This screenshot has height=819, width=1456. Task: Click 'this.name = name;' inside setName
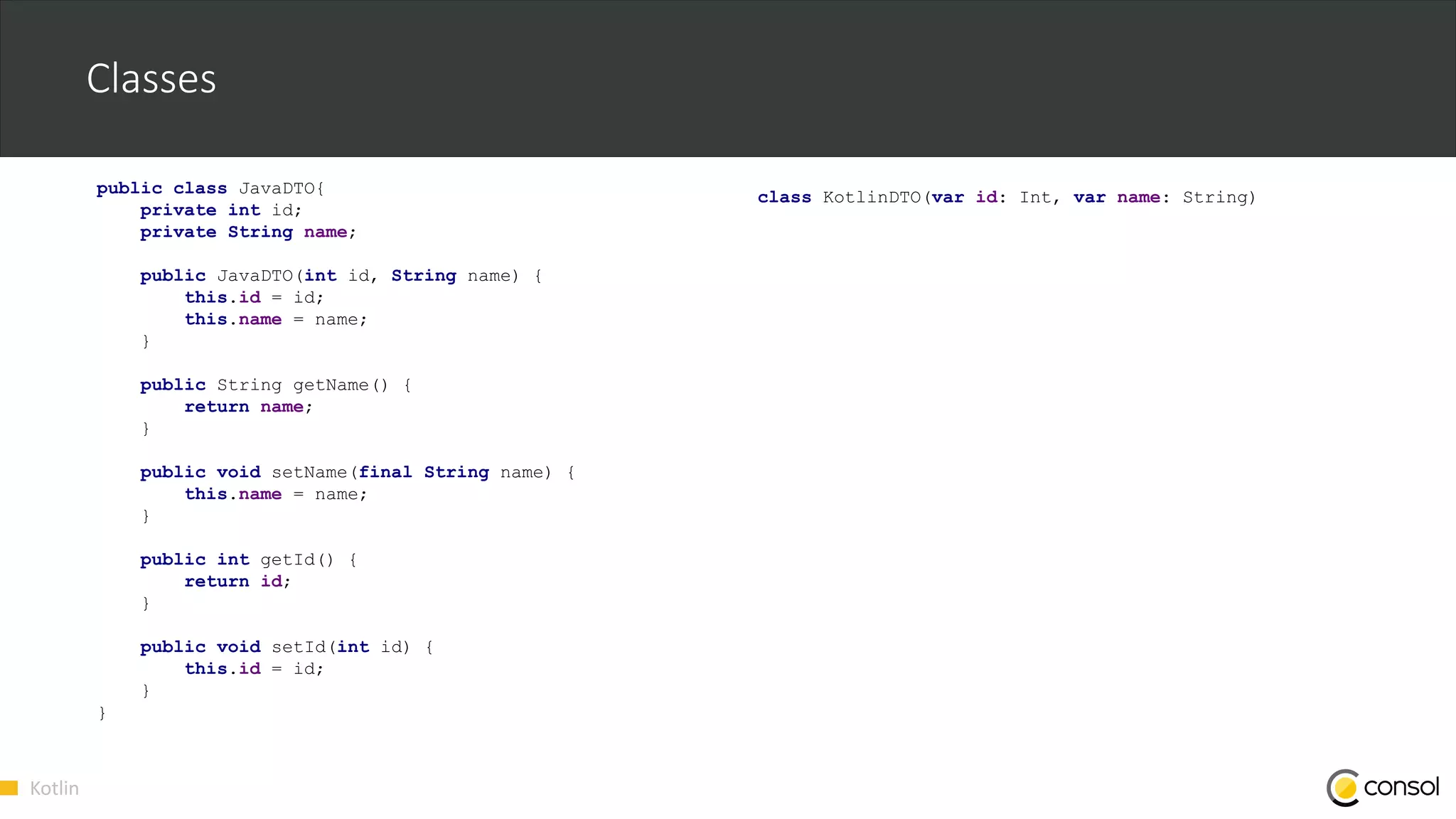coord(276,495)
